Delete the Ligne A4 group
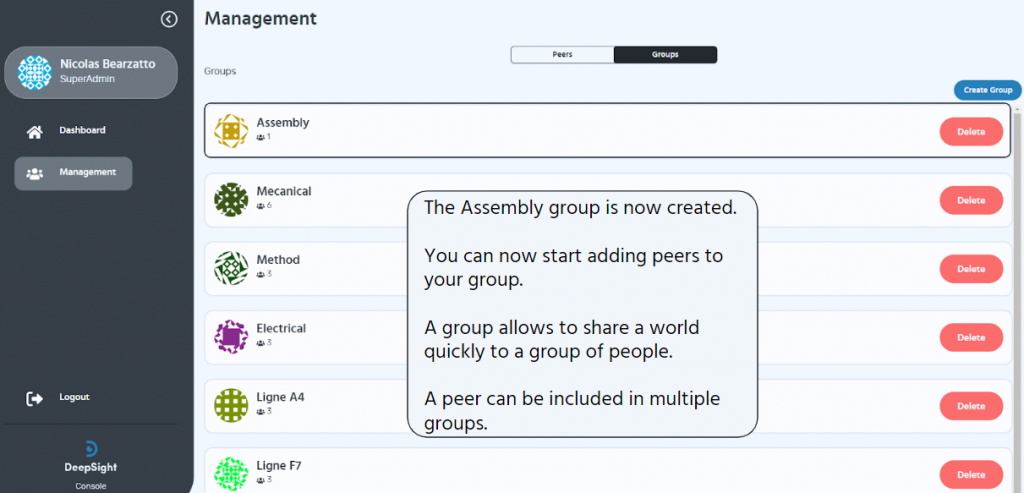 pyautogui.click(x=971, y=406)
